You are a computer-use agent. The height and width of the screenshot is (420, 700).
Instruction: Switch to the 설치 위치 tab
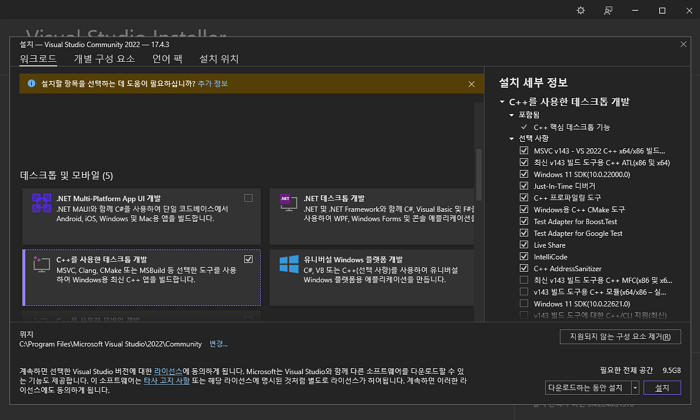coord(219,59)
